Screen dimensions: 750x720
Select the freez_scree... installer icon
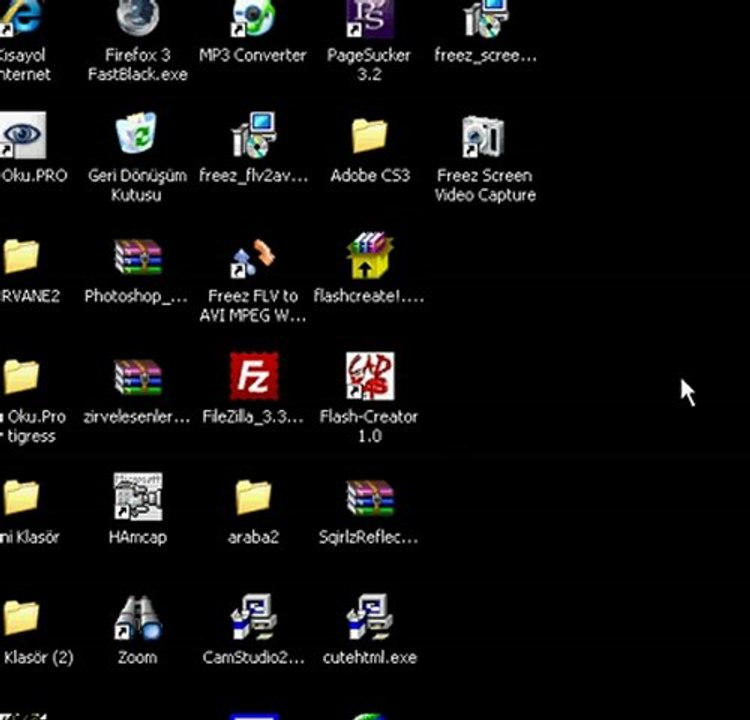[485, 18]
